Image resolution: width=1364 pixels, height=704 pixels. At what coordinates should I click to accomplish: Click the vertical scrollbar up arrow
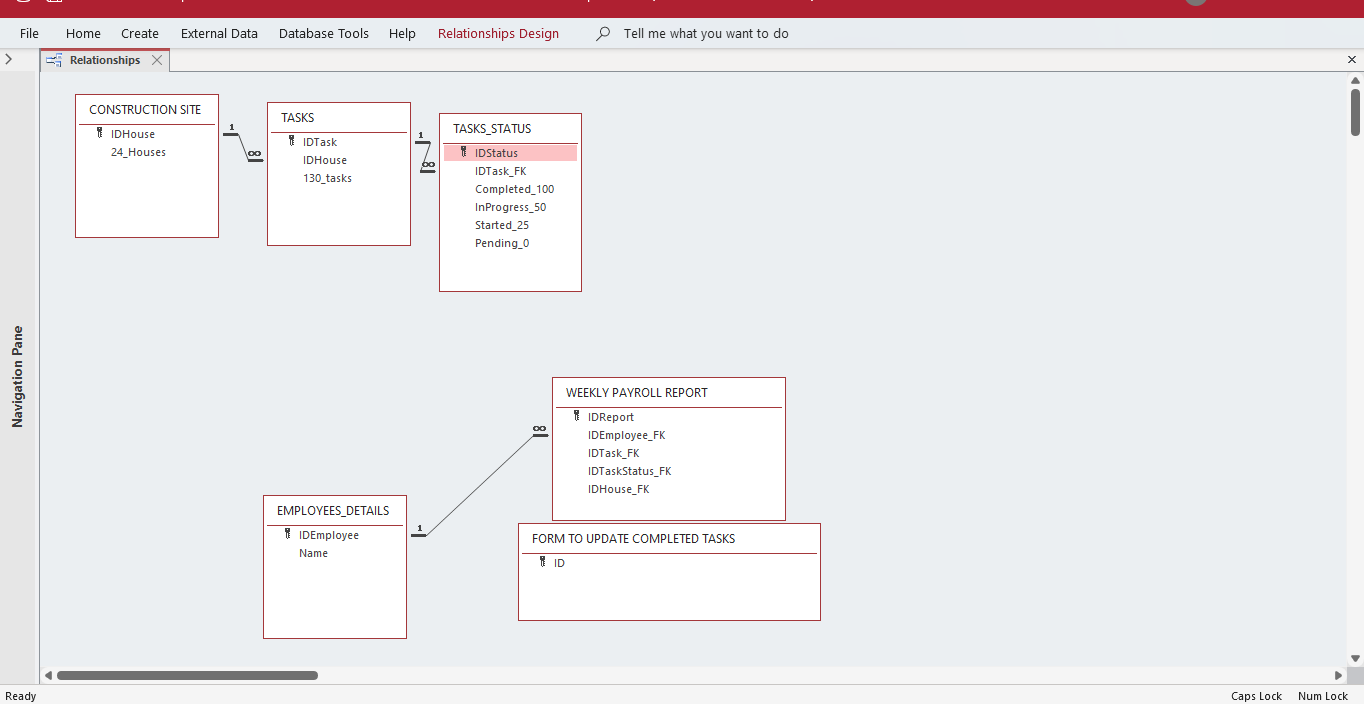pyautogui.click(x=1355, y=80)
